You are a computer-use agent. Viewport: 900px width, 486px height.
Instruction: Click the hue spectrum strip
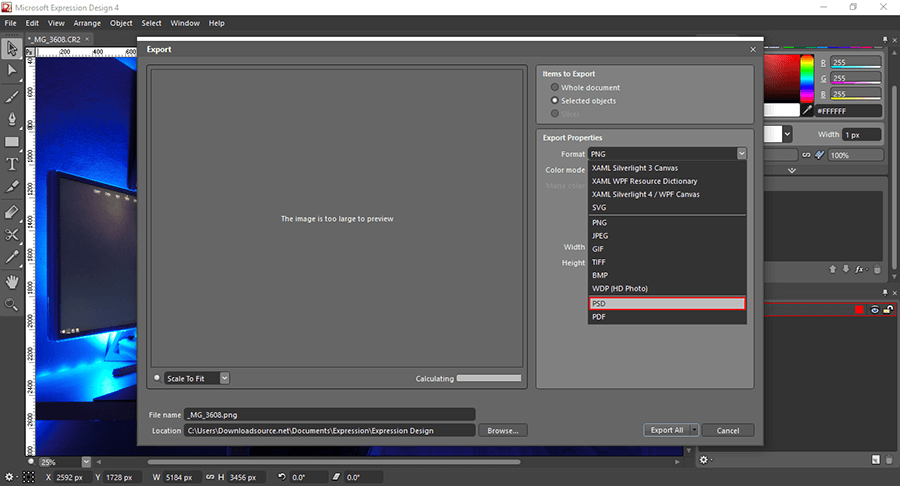pyautogui.click(x=806, y=79)
